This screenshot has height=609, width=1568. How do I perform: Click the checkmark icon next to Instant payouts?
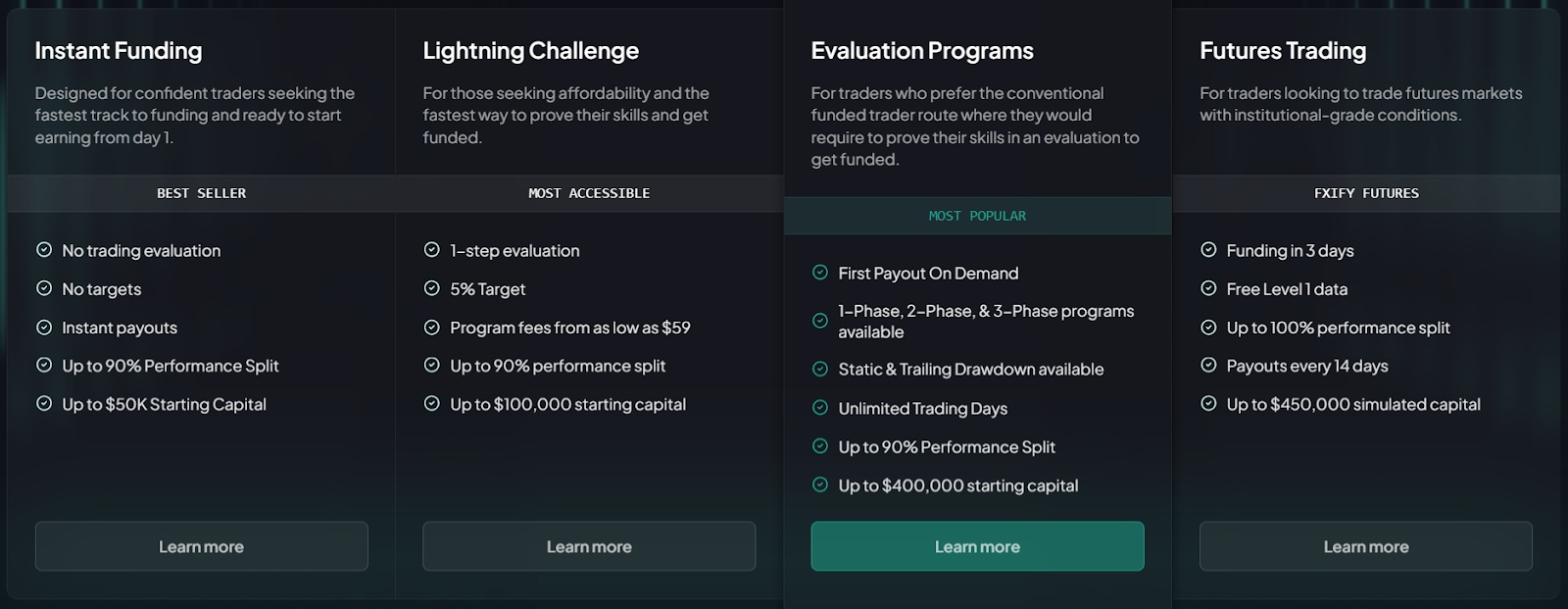click(x=44, y=327)
